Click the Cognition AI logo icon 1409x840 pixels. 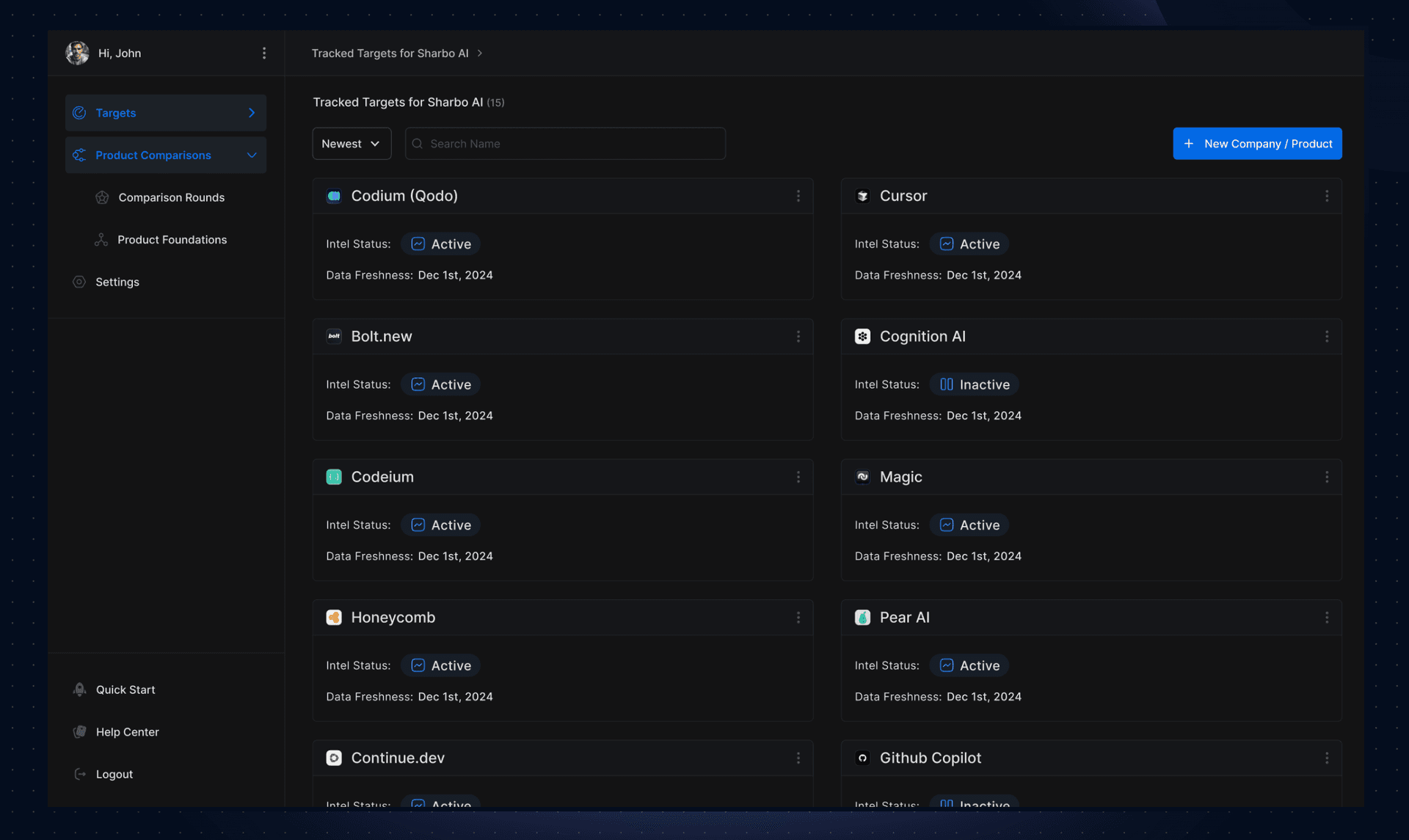point(862,336)
